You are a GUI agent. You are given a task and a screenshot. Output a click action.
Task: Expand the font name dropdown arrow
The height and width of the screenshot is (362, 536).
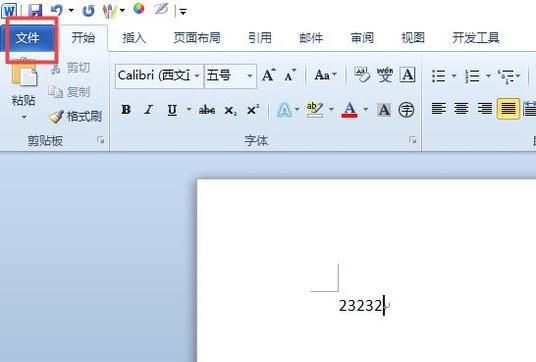pos(197,76)
